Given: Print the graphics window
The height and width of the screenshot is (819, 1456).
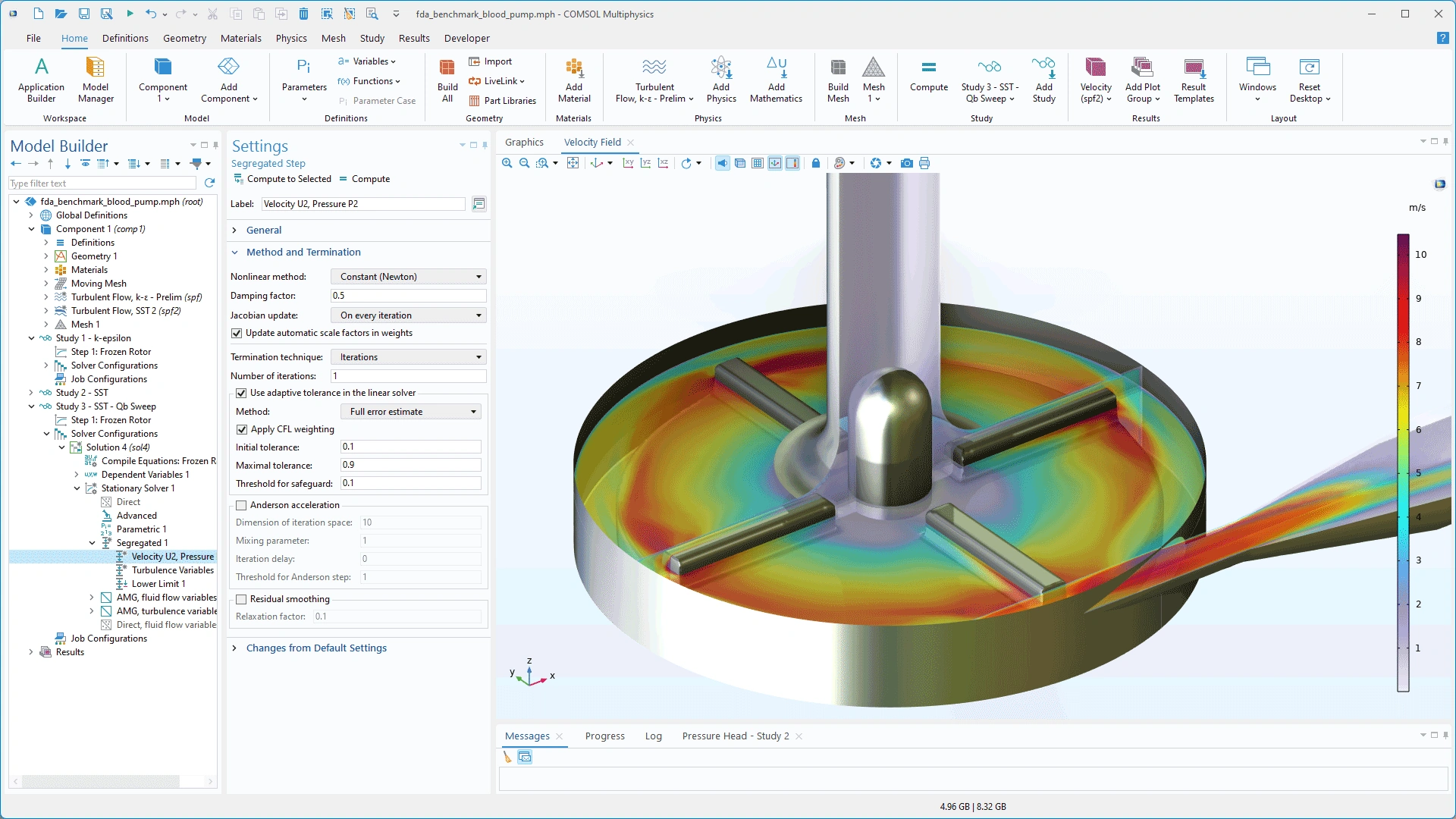Looking at the screenshot, I should (924, 163).
